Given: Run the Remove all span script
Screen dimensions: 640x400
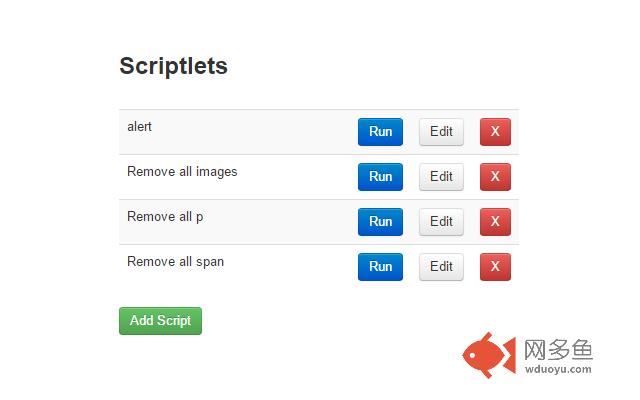Looking at the screenshot, I should [x=380, y=267].
